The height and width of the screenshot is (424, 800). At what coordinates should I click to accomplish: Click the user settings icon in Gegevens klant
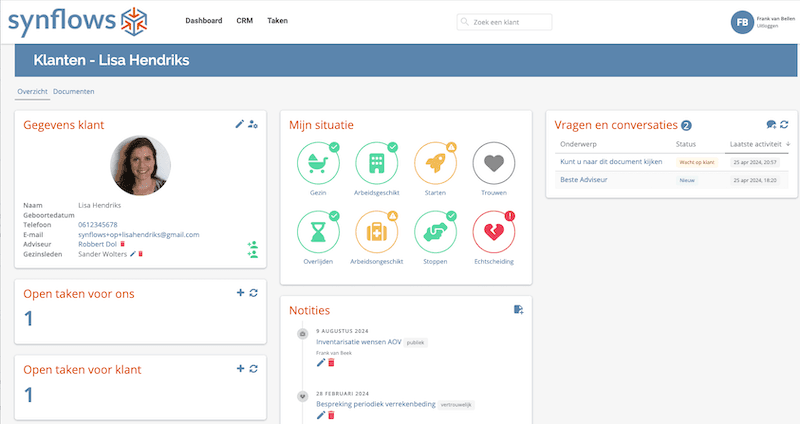click(253, 124)
